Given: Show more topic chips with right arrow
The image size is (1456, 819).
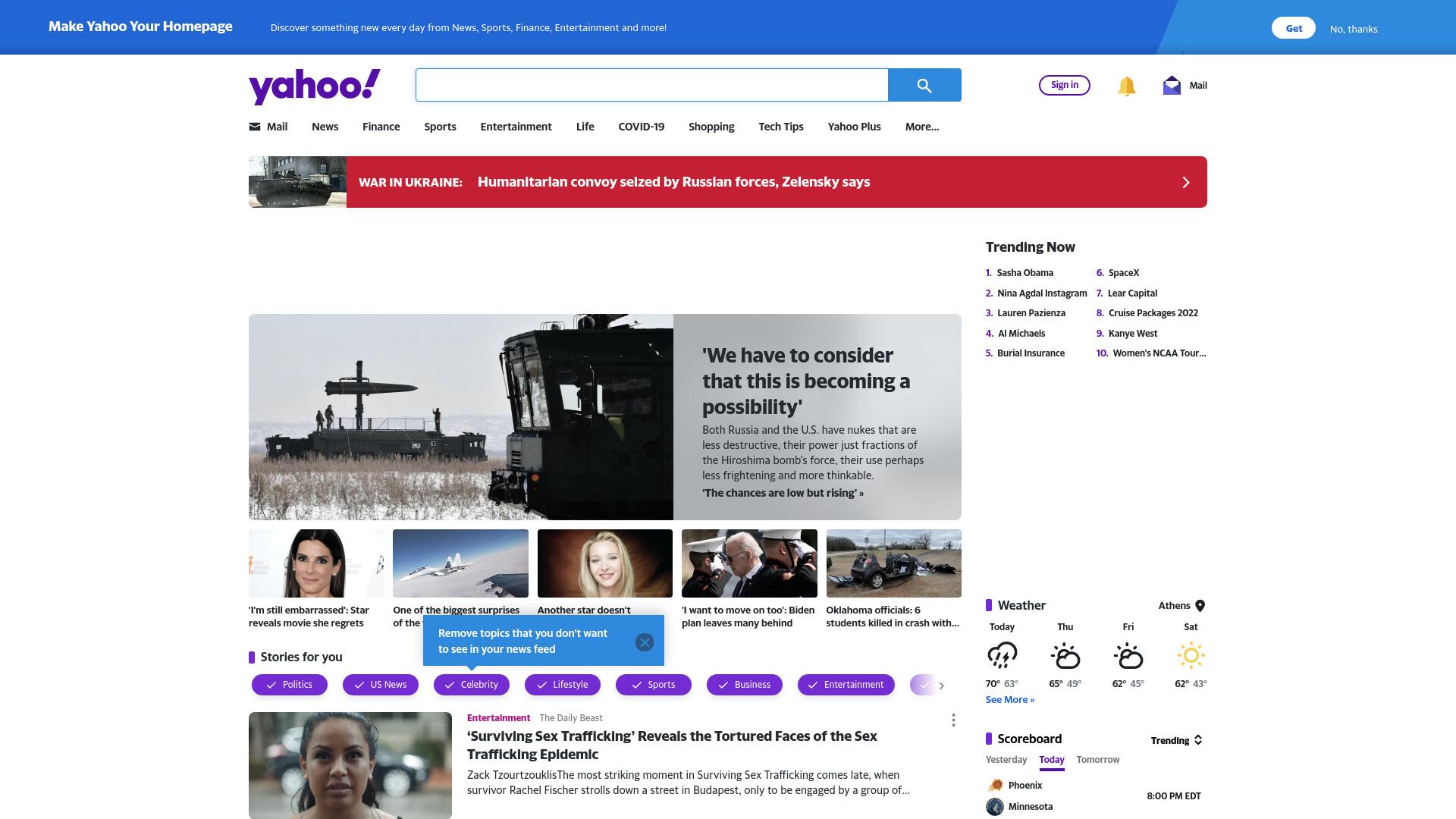Looking at the screenshot, I should click(942, 686).
